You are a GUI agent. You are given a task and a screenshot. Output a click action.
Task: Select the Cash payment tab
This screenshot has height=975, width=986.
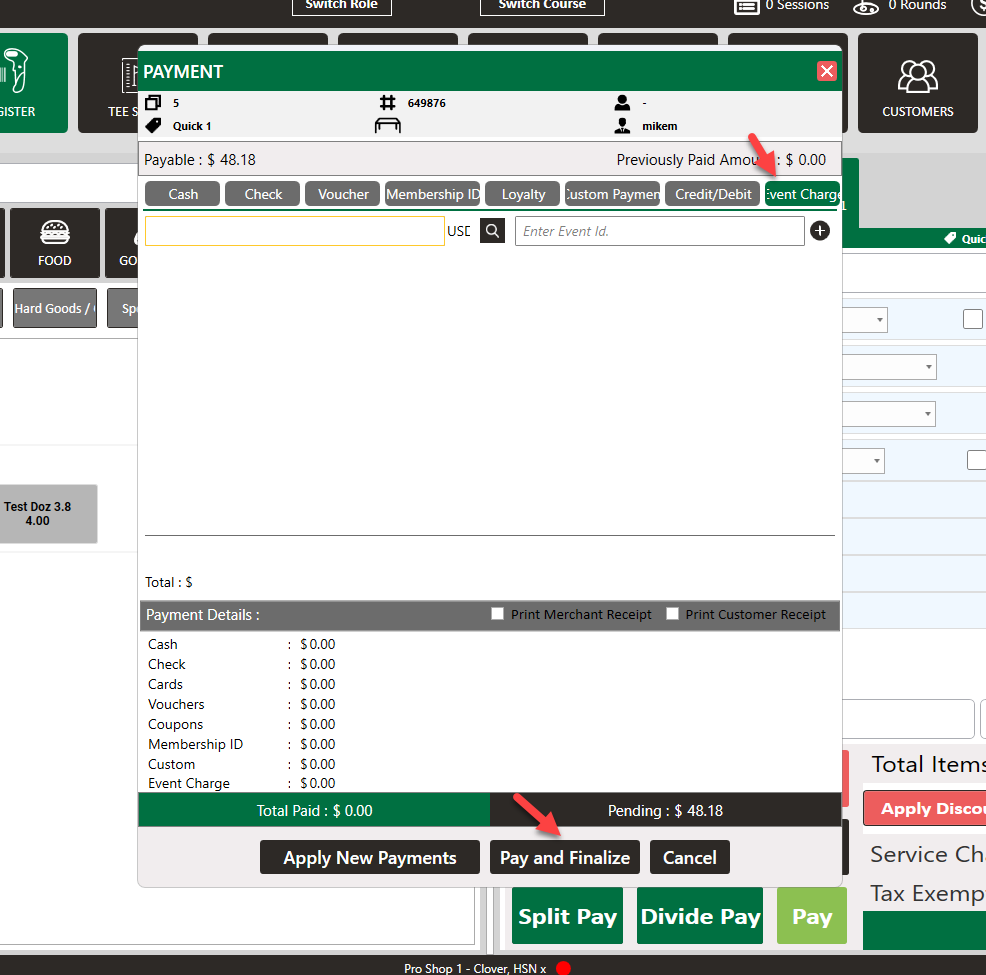point(182,194)
